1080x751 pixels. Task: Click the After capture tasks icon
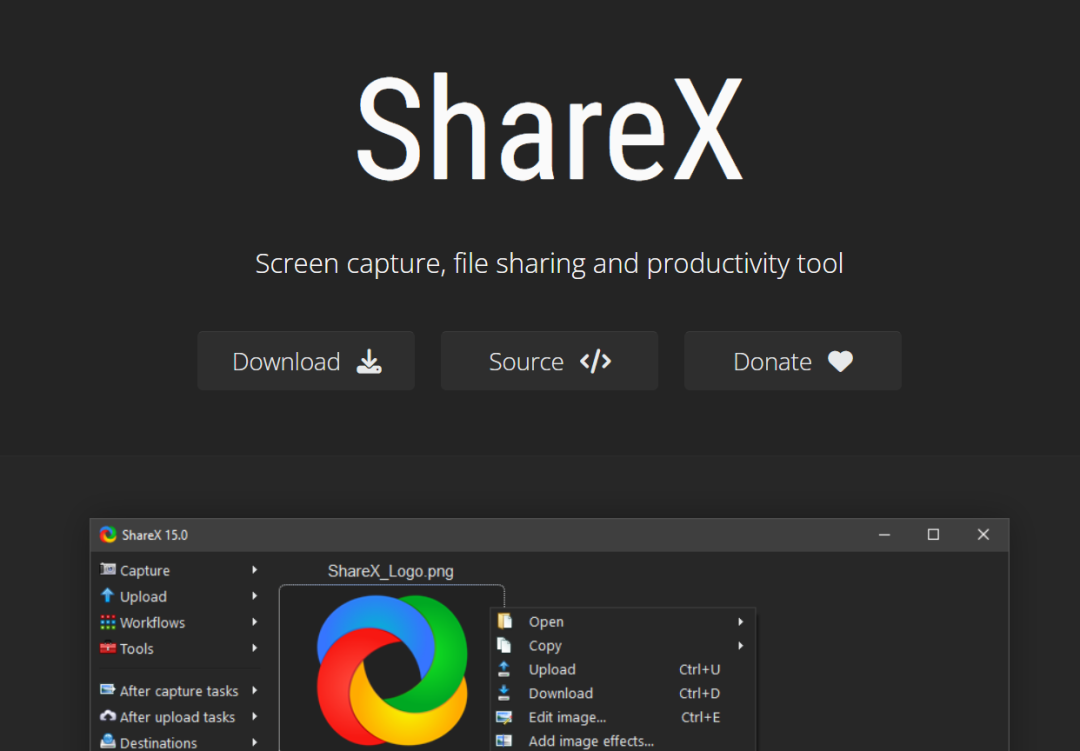107,690
